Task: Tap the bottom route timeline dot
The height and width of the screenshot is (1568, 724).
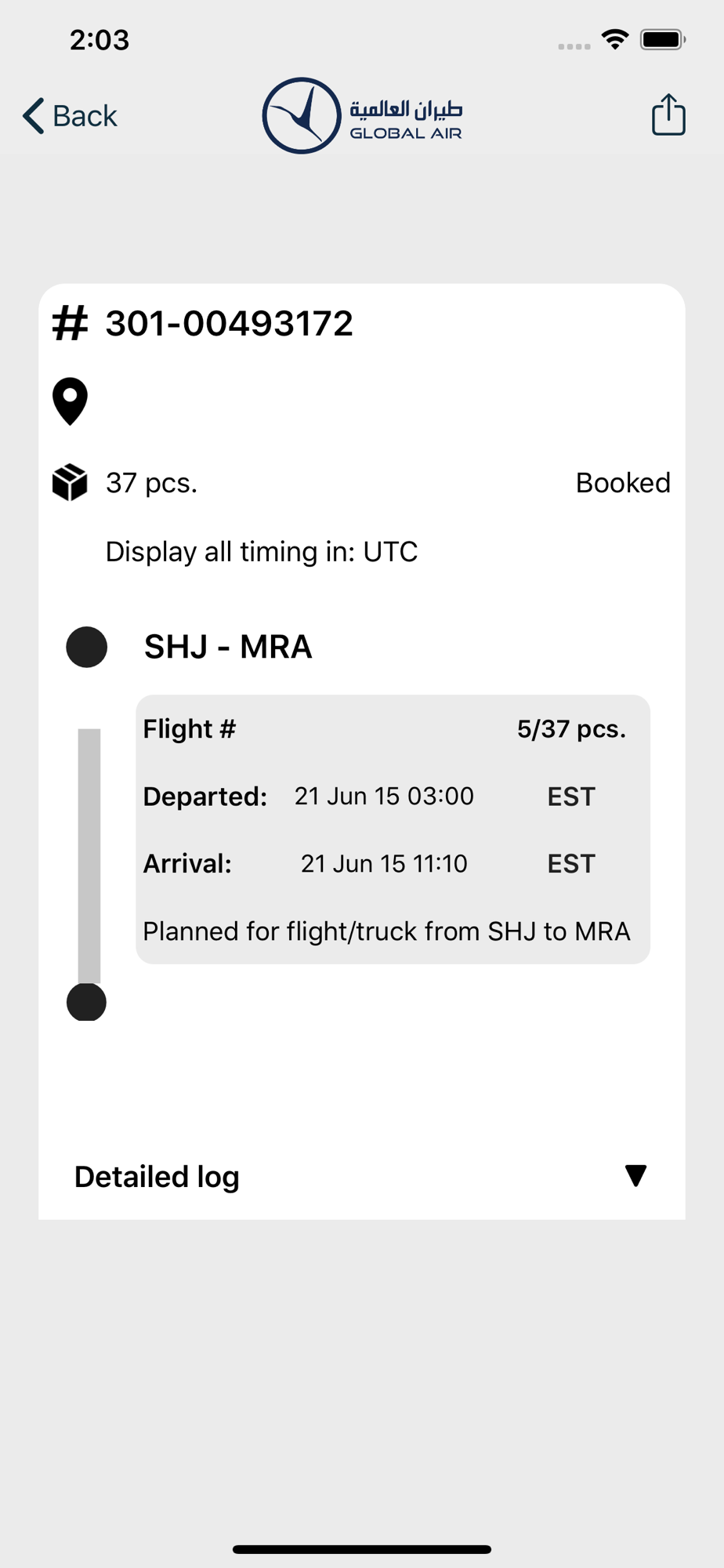Action: click(x=87, y=1001)
